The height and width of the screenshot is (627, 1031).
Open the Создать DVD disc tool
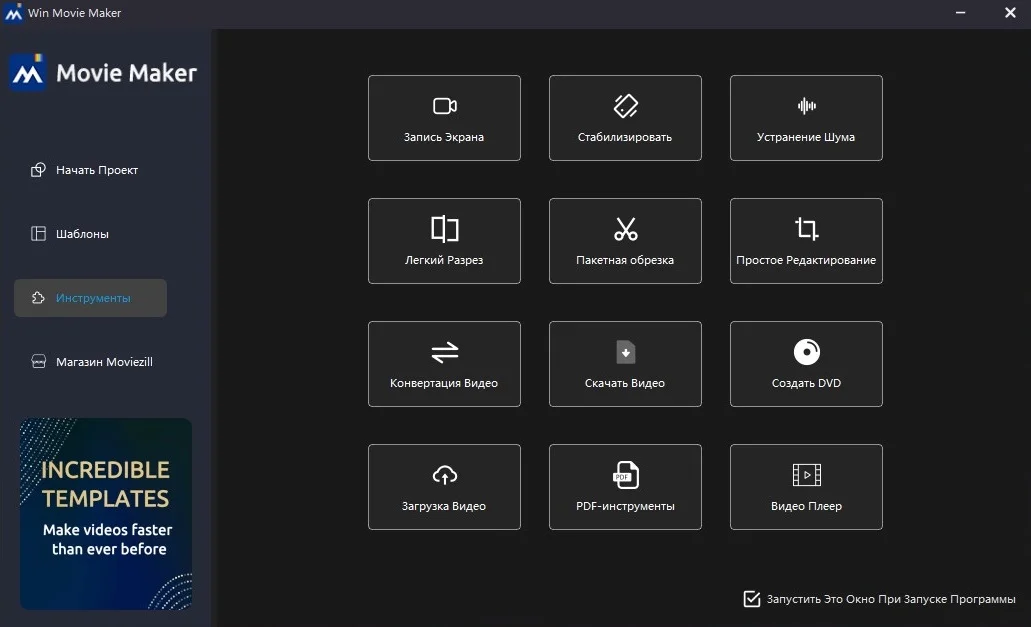pyautogui.click(x=806, y=363)
